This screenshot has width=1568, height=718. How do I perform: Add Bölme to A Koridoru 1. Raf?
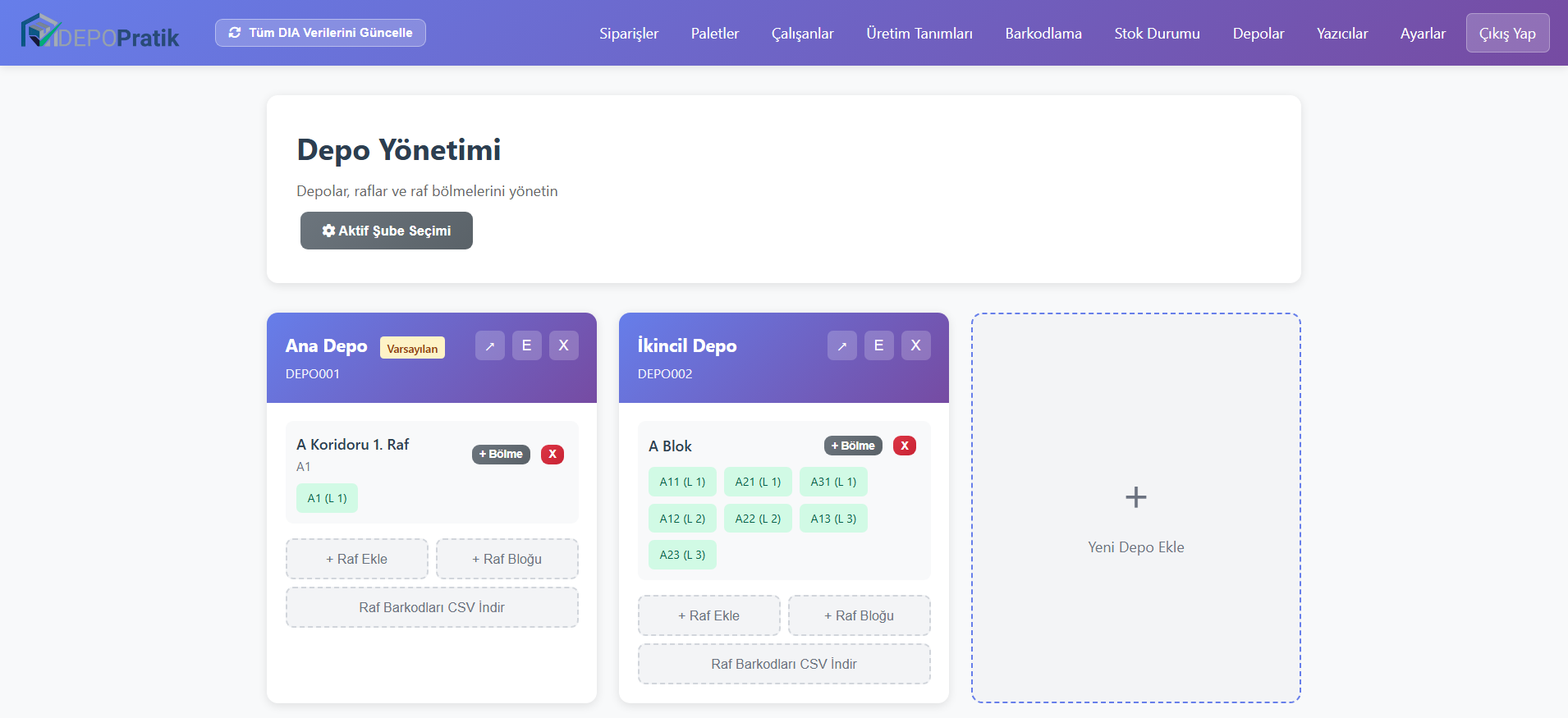click(x=501, y=454)
